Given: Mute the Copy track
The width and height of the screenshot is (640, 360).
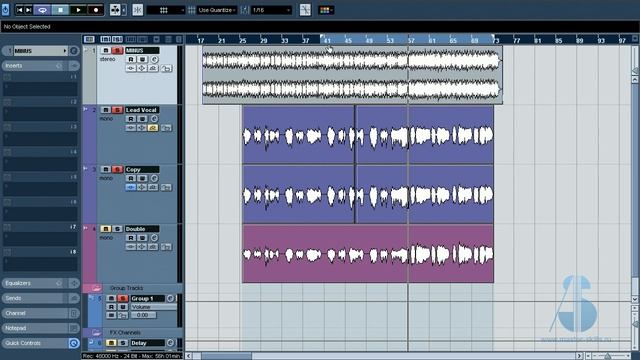Looking at the screenshot, I should pyautogui.click(x=106, y=169).
